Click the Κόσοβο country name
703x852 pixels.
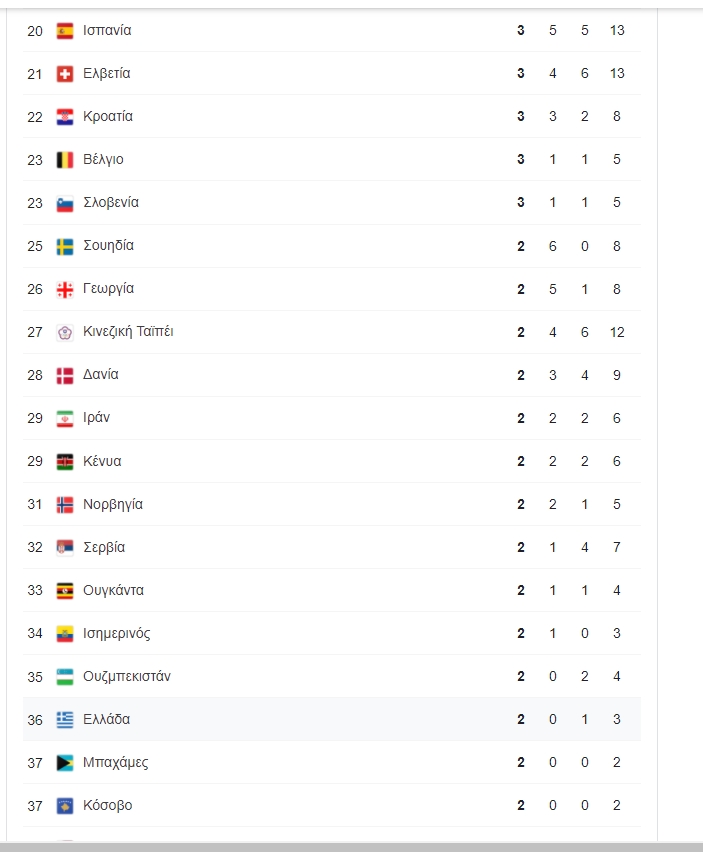[107, 805]
